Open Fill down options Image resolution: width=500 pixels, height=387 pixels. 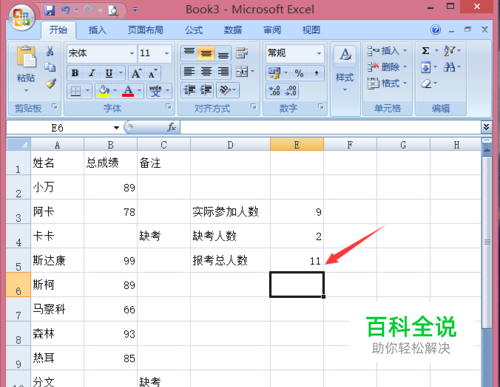pyautogui.click(x=428, y=67)
